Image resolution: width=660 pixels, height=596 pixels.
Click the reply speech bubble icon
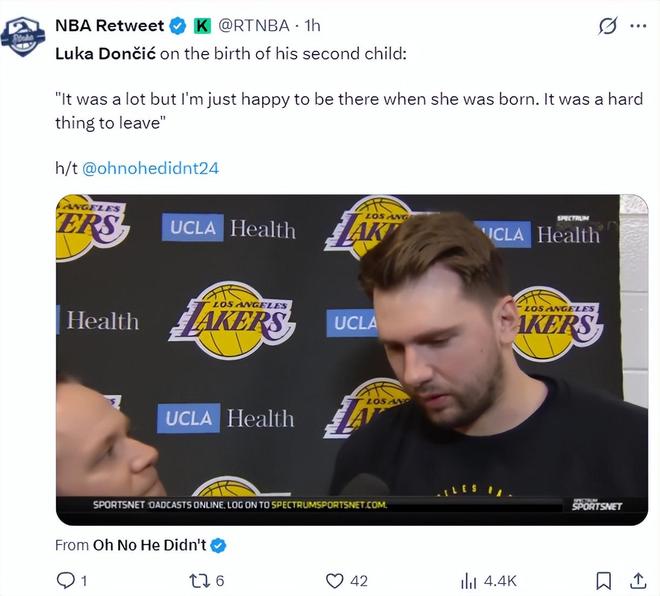(66, 580)
